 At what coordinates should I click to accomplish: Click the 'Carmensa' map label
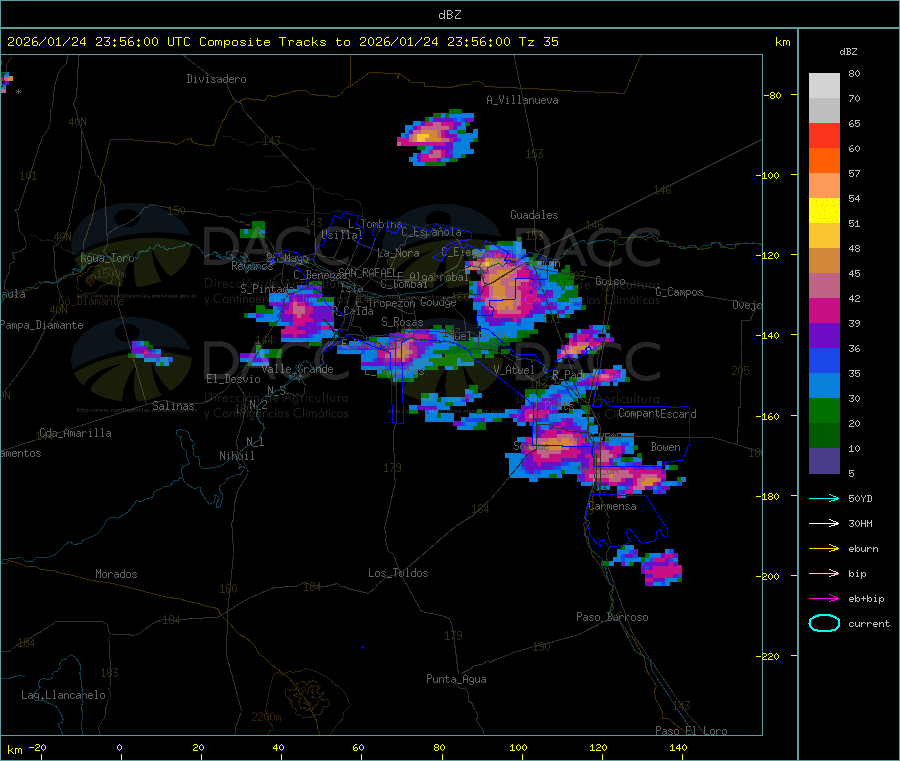click(612, 506)
